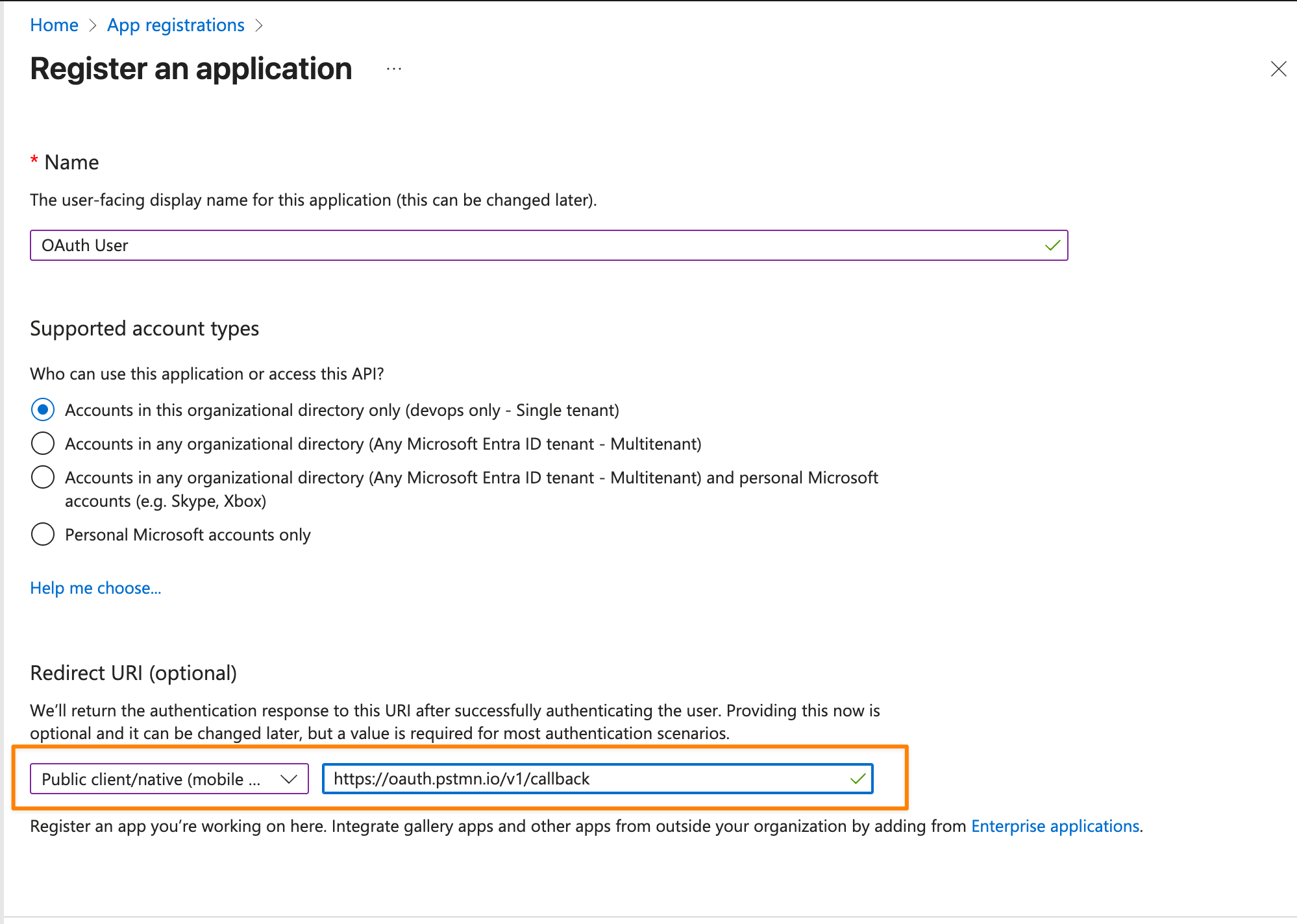Click the Redirect URI (optional) heading
The height and width of the screenshot is (924, 1297).
[134, 673]
